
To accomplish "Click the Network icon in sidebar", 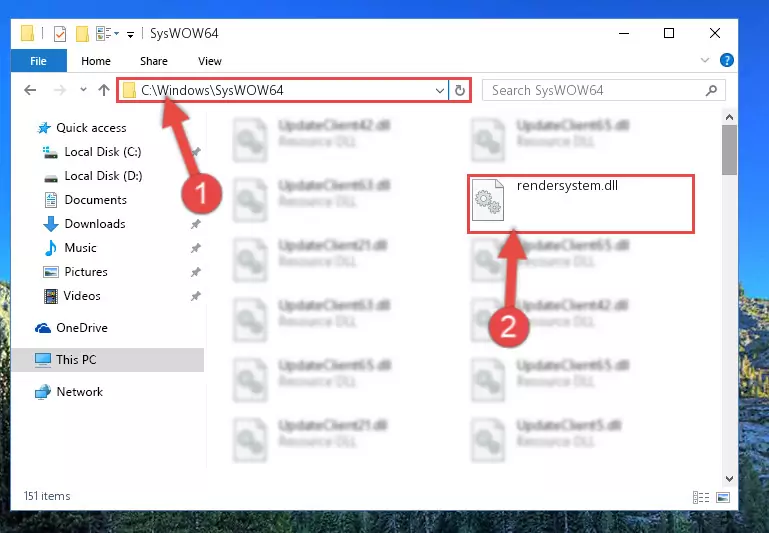I will point(43,392).
